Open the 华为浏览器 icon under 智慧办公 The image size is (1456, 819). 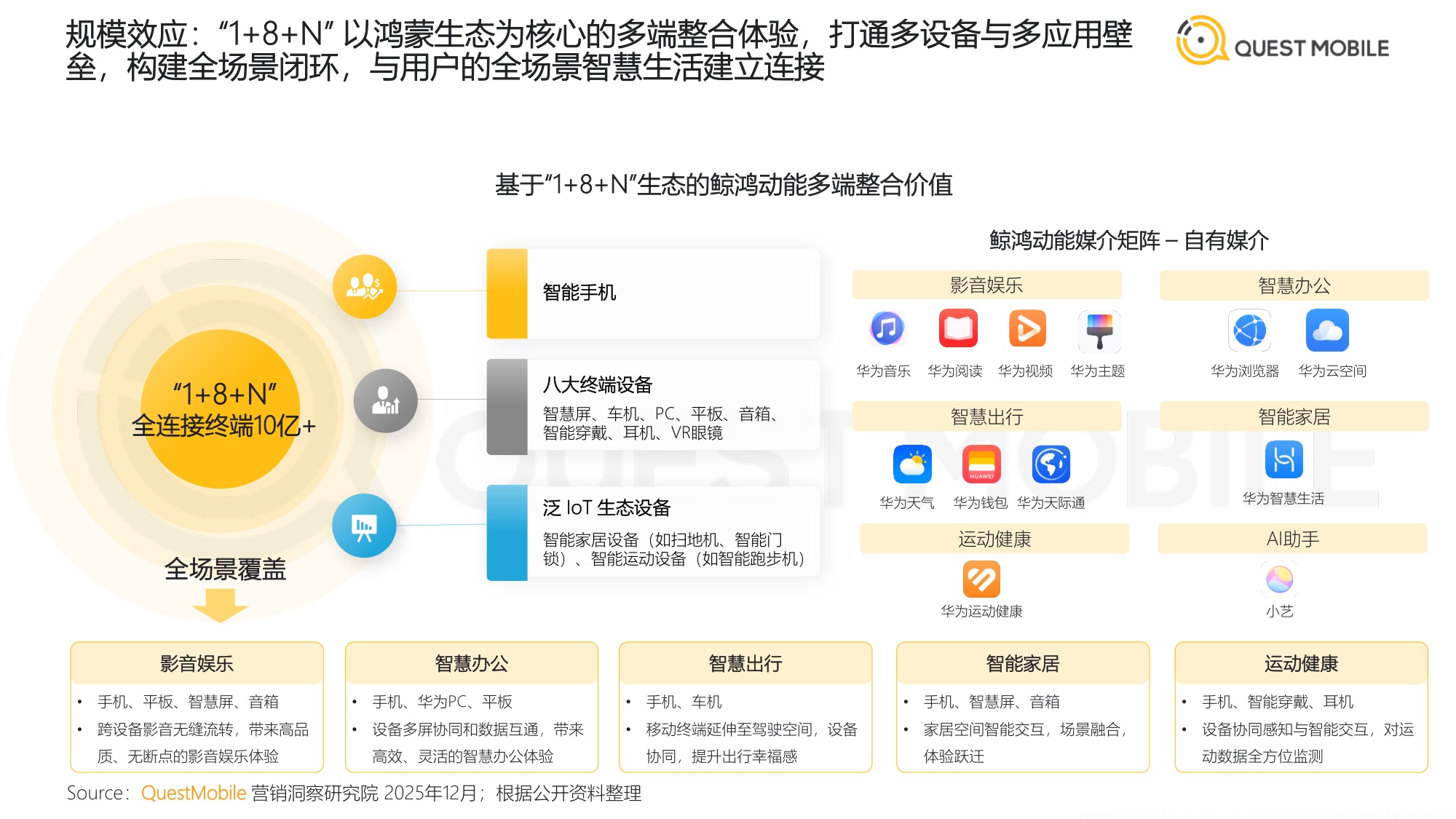pos(1250,329)
